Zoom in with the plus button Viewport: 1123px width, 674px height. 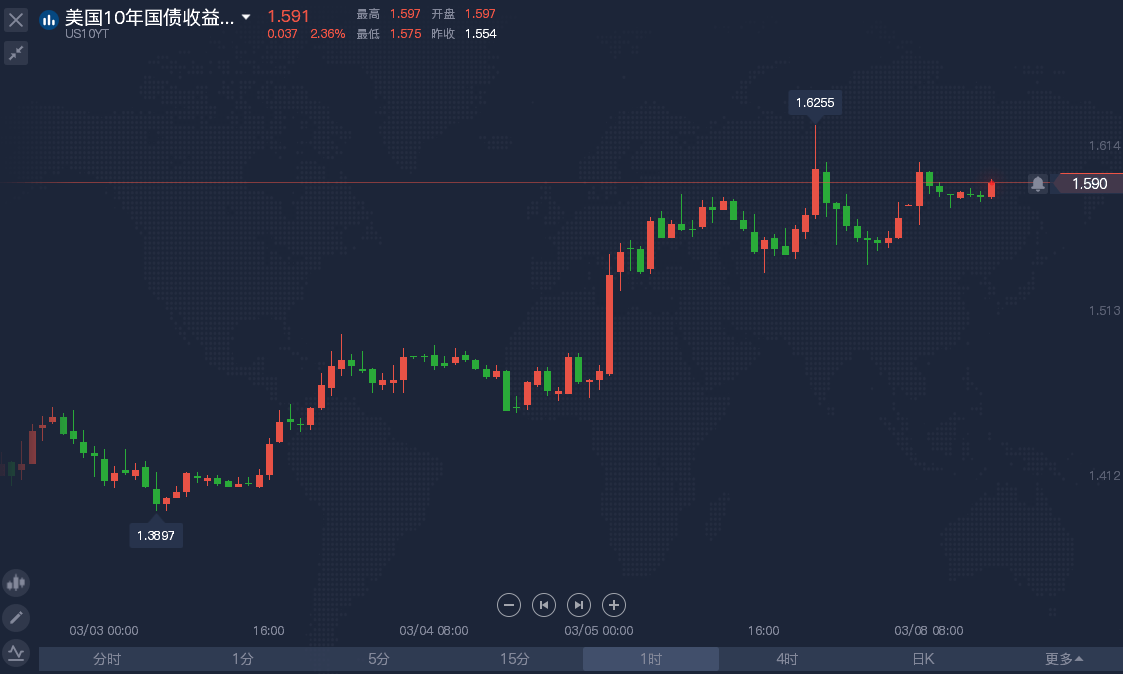coord(614,605)
